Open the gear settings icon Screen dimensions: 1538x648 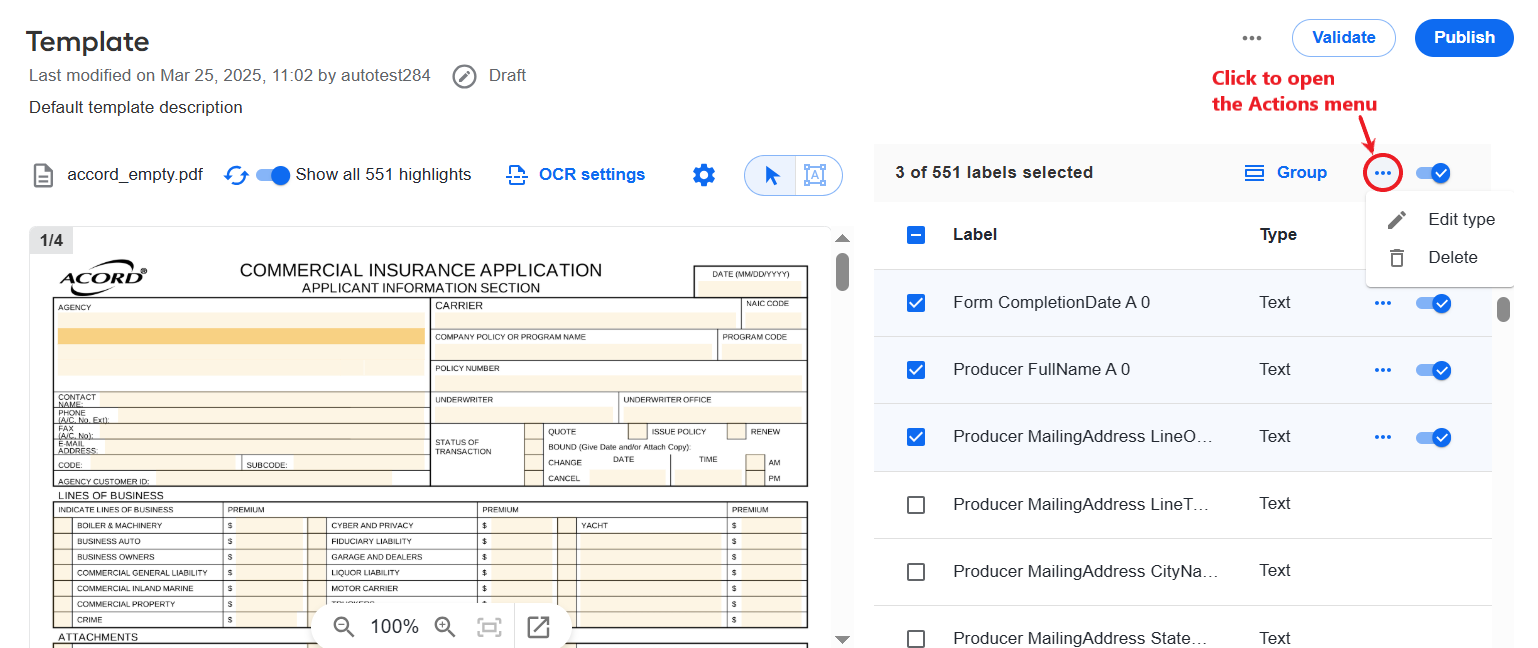704,175
